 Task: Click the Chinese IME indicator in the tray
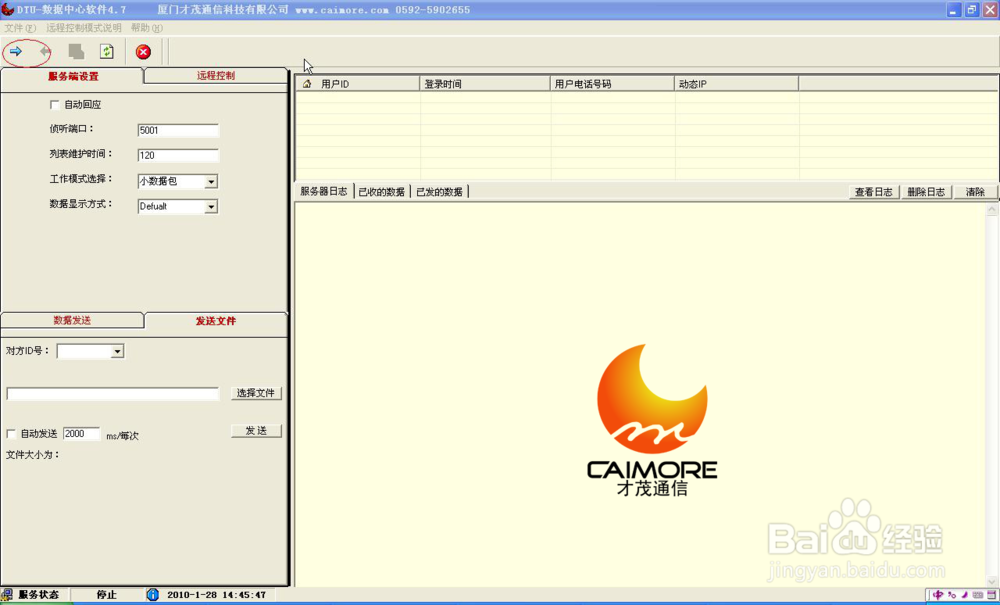[x=938, y=595]
